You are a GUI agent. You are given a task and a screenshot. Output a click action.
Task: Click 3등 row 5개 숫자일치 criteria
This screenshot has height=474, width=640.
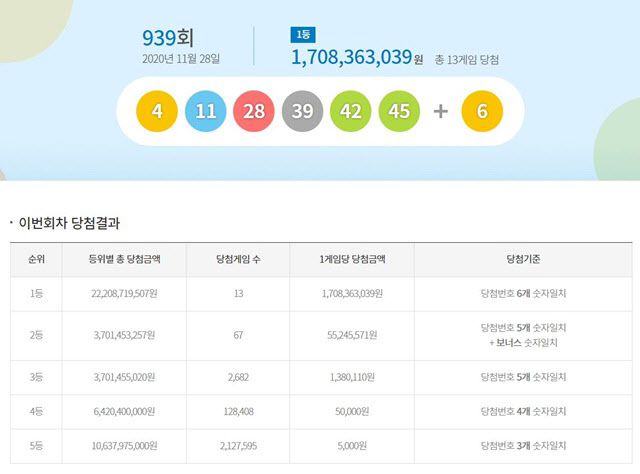[x=523, y=377]
